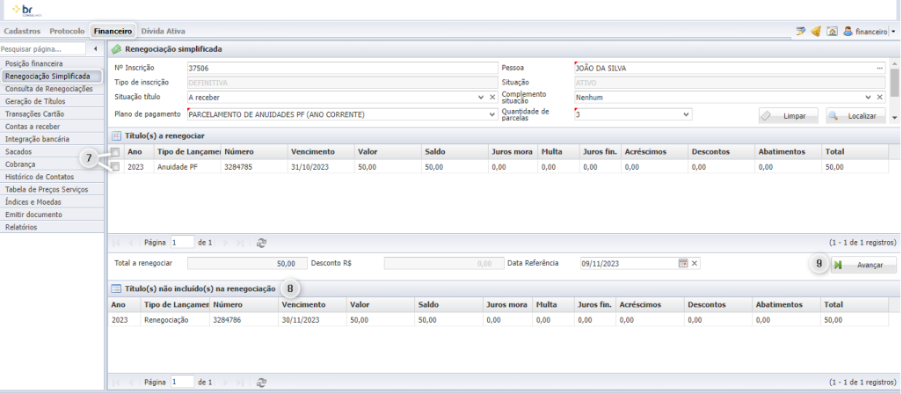Image resolution: width=901 pixels, height=394 pixels.
Task: Click the financeiro user avatar icon
Action: click(x=848, y=32)
